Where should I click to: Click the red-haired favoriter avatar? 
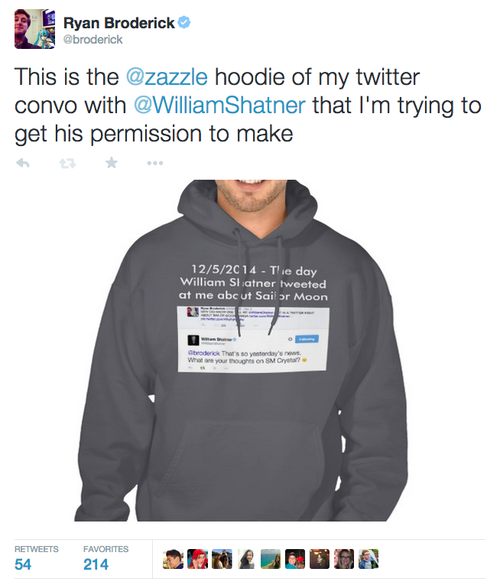pos(197,559)
